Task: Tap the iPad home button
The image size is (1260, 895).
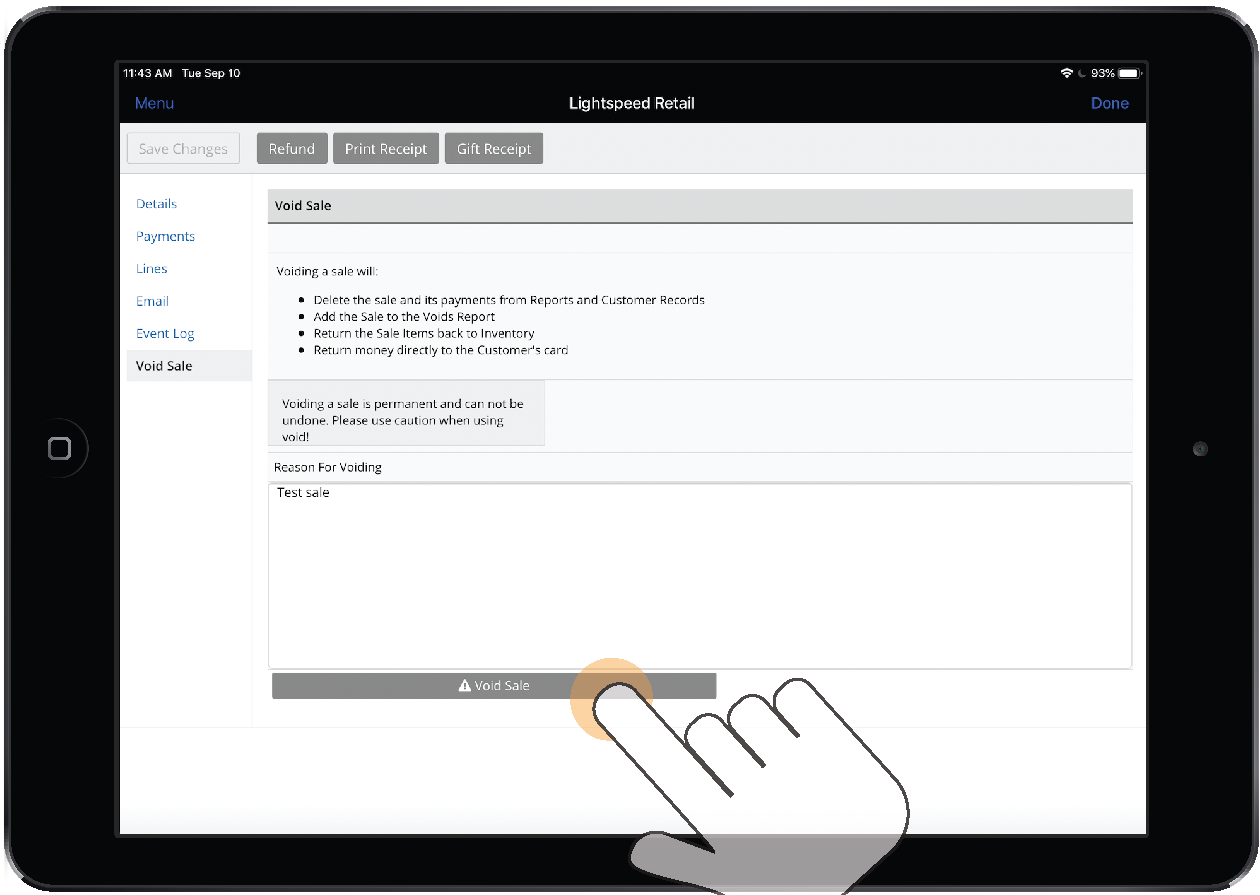Action: pyautogui.click(x=60, y=448)
